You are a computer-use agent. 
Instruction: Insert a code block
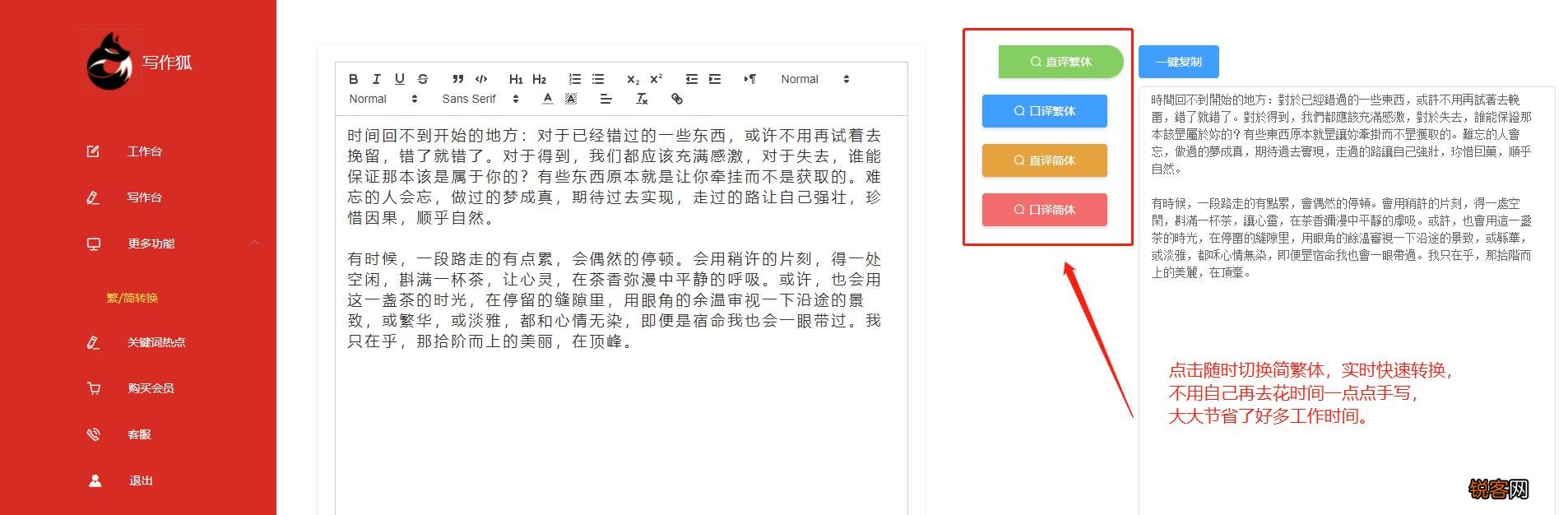(x=481, y=79)
